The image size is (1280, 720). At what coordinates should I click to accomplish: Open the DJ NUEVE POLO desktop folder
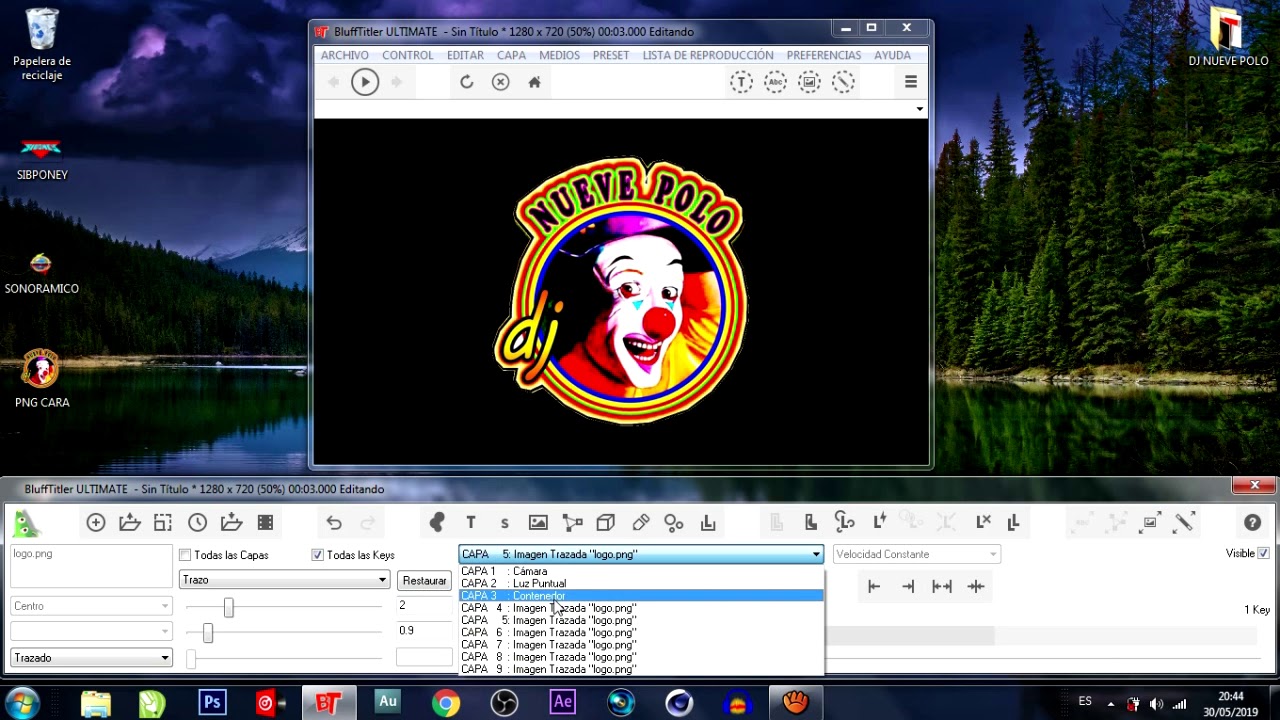click(x=1228, y=38)
